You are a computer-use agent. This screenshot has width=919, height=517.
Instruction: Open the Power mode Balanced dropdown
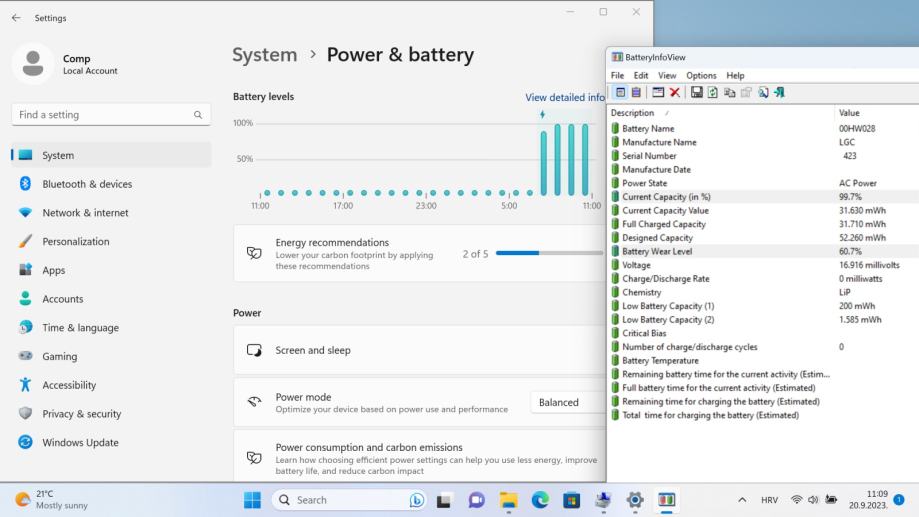point(567,402)
